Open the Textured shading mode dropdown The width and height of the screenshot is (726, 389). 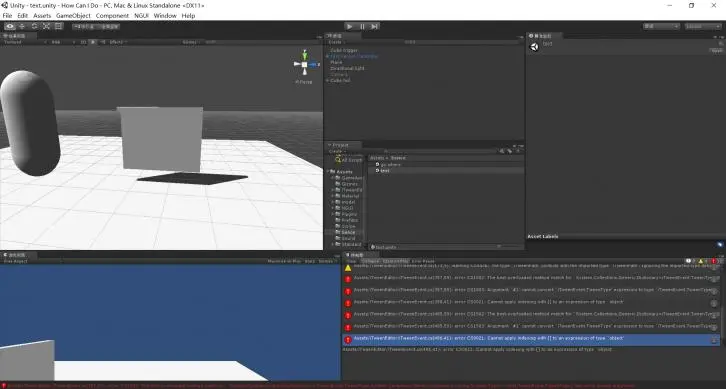tap(25, 42)
